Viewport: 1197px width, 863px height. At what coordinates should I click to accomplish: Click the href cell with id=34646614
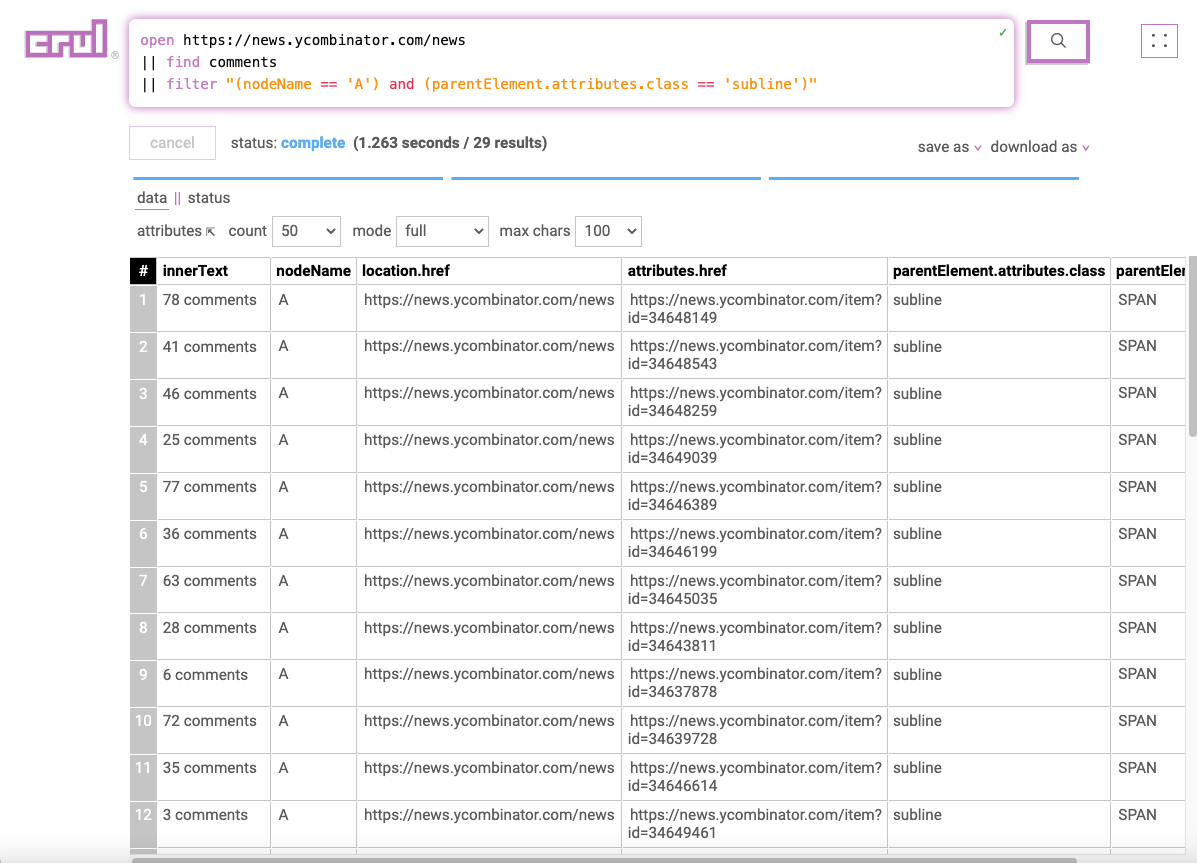point(754,777)
